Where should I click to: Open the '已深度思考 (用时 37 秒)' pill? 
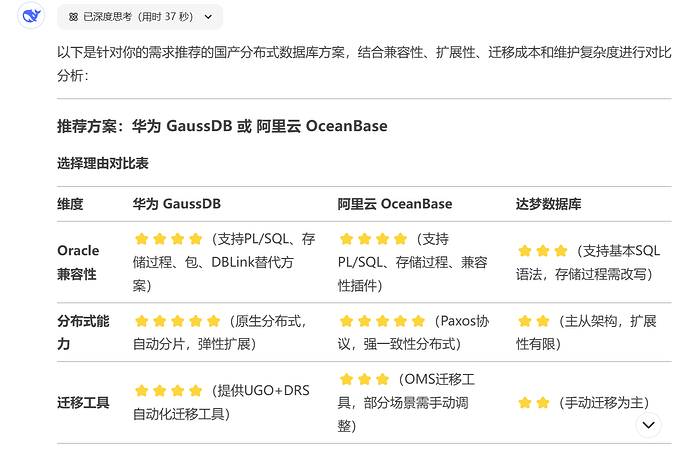(x=140, y=17)
